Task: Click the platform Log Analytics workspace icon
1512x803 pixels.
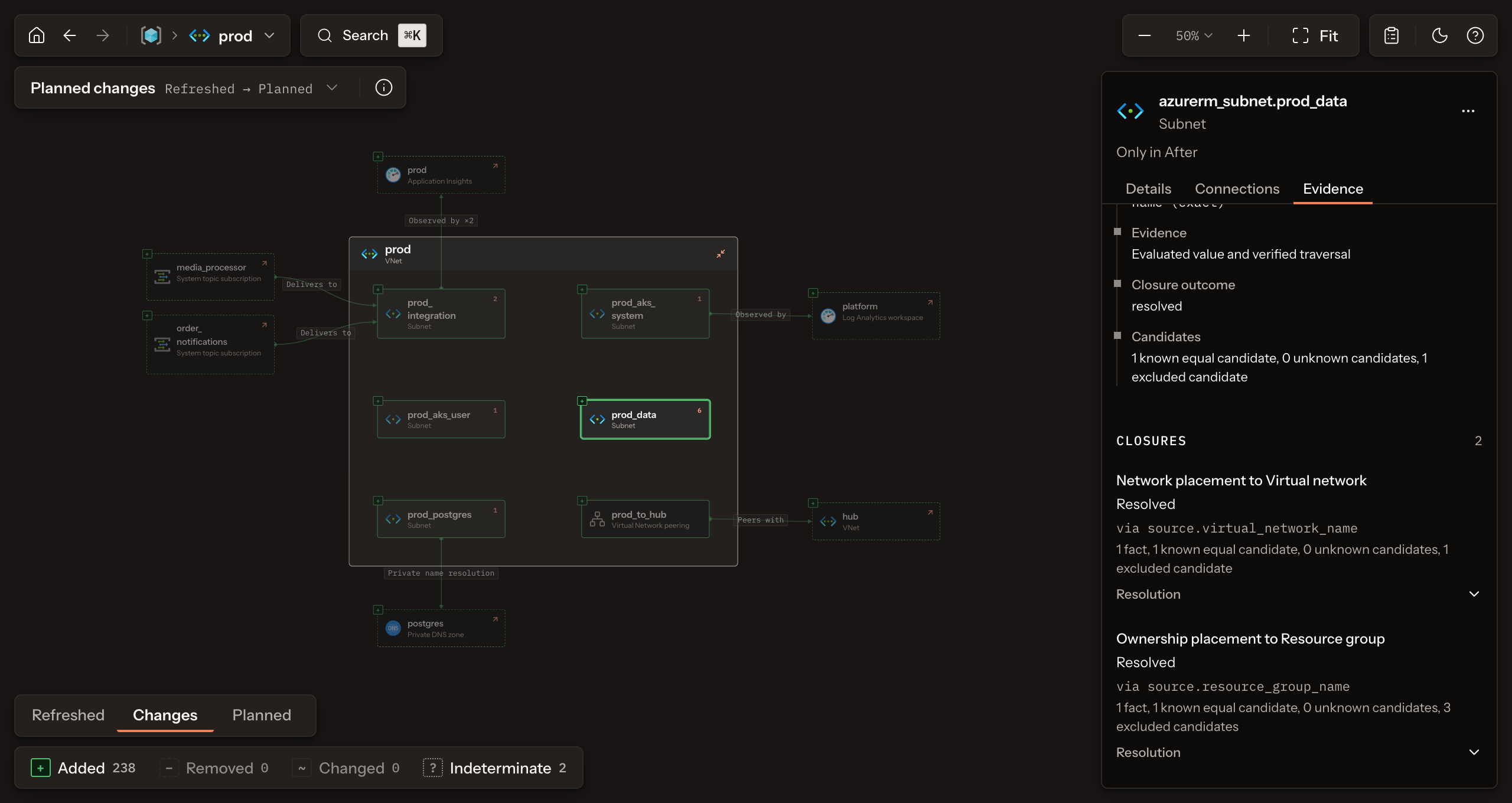Action: pos(828,315)
